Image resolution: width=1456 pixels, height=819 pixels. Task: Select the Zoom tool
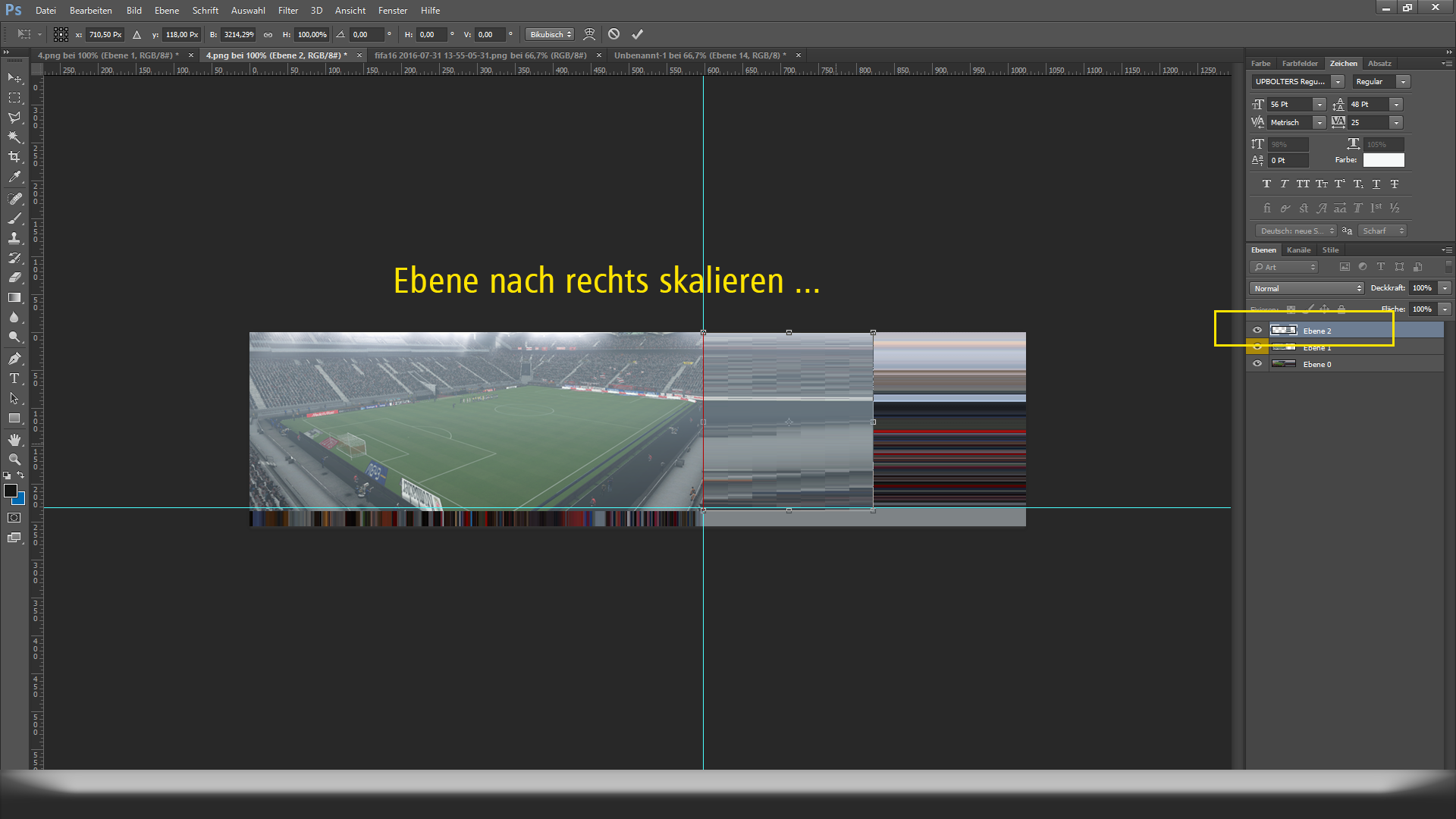point(14,460)
